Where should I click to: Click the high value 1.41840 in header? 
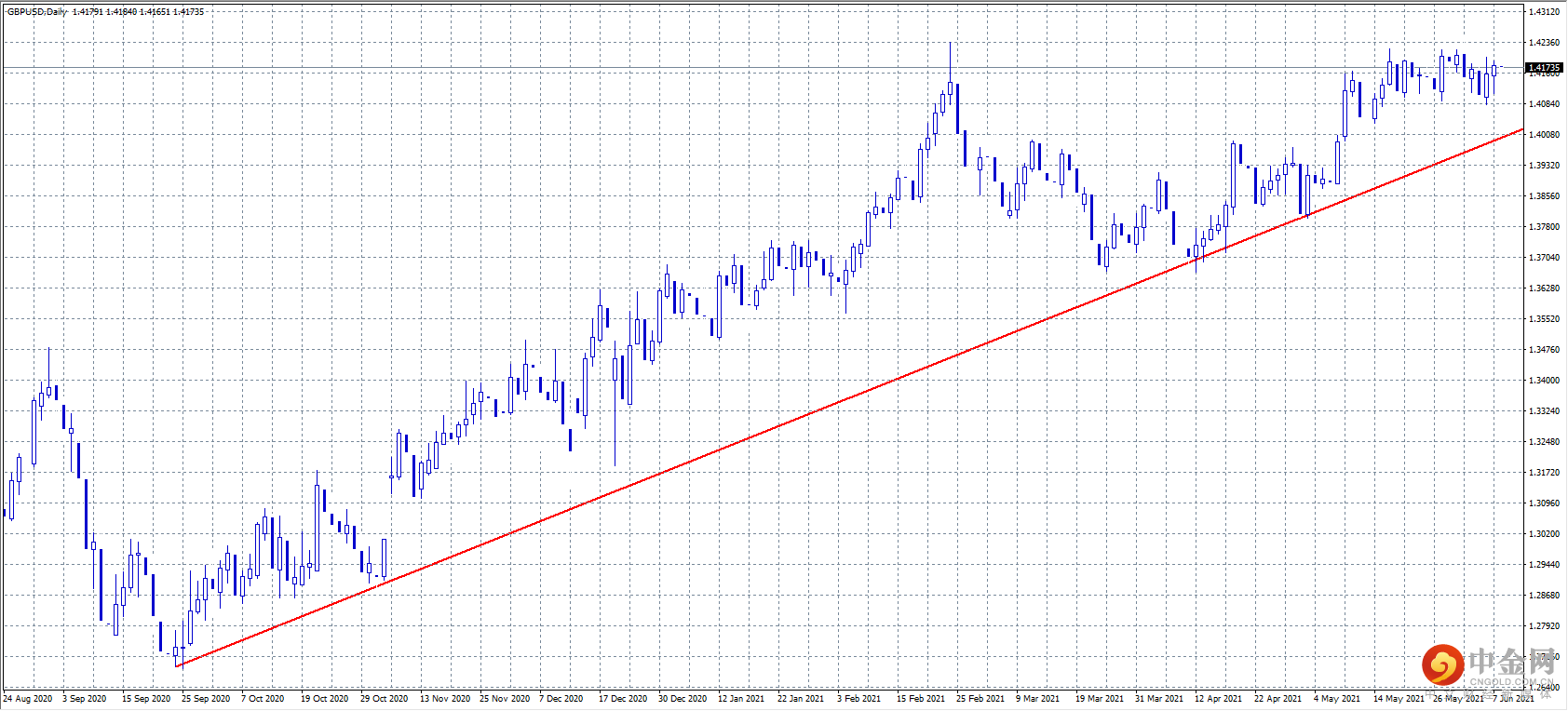click(121, 12)
